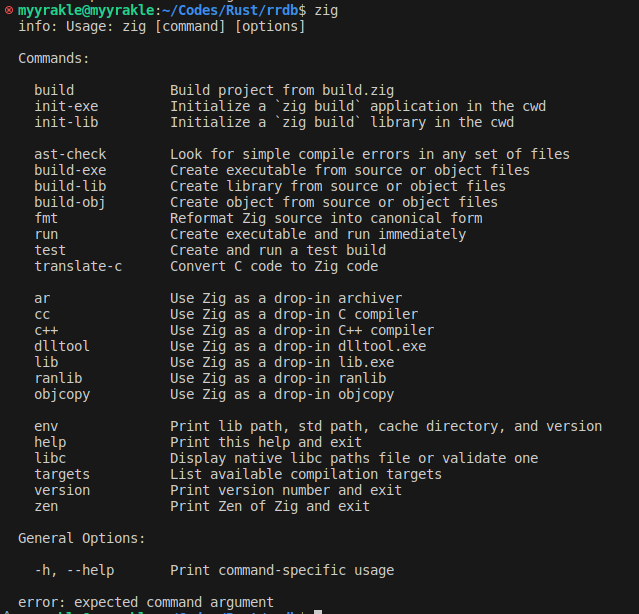
Task: Click the 'build-exe' command name
Action: pyautogui.click(x=70, y=170)
